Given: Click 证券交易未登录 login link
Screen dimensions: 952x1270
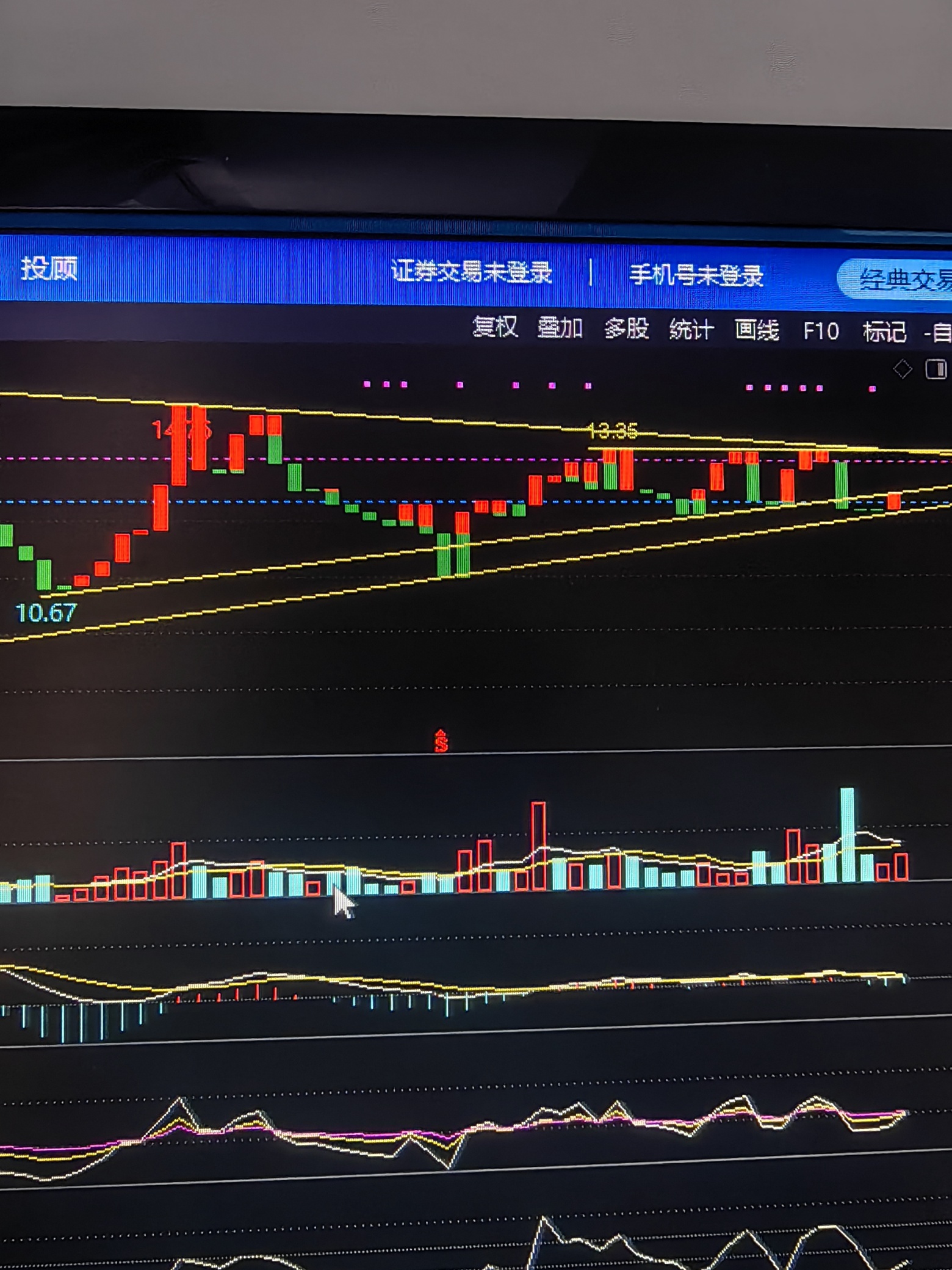Looking at the screenshot, I should point(471,272).
